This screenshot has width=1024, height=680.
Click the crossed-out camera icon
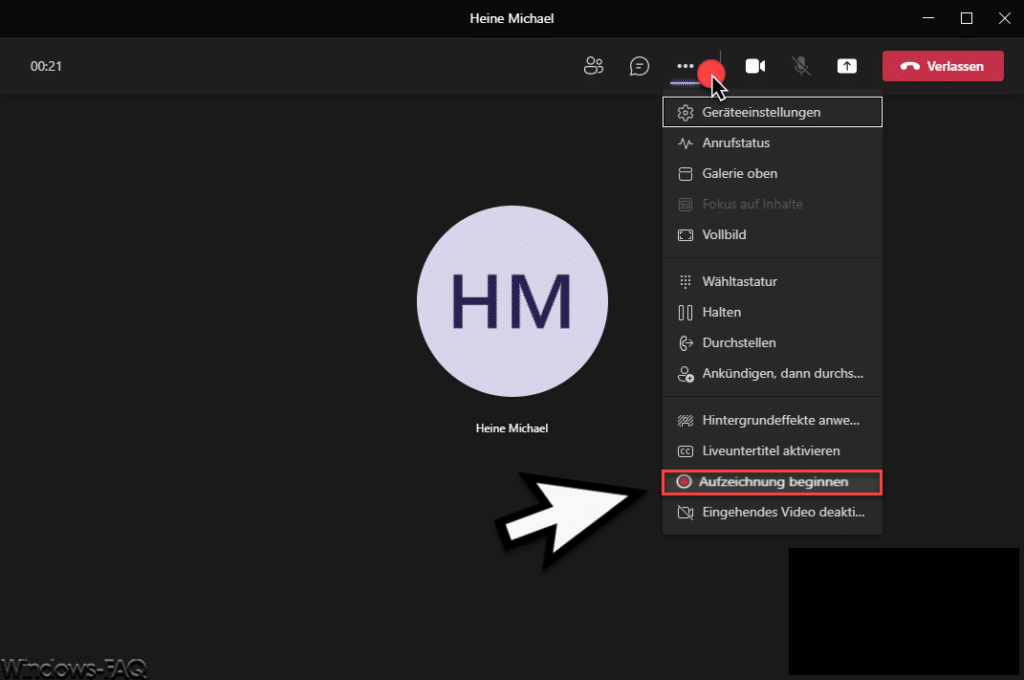pyautogui.click(x=685, y=513)
